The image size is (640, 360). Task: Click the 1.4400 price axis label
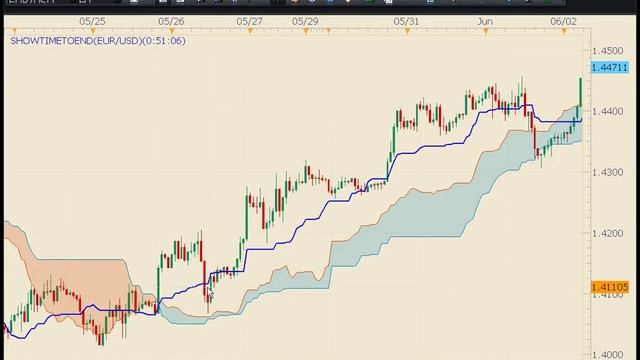point(608,111)
